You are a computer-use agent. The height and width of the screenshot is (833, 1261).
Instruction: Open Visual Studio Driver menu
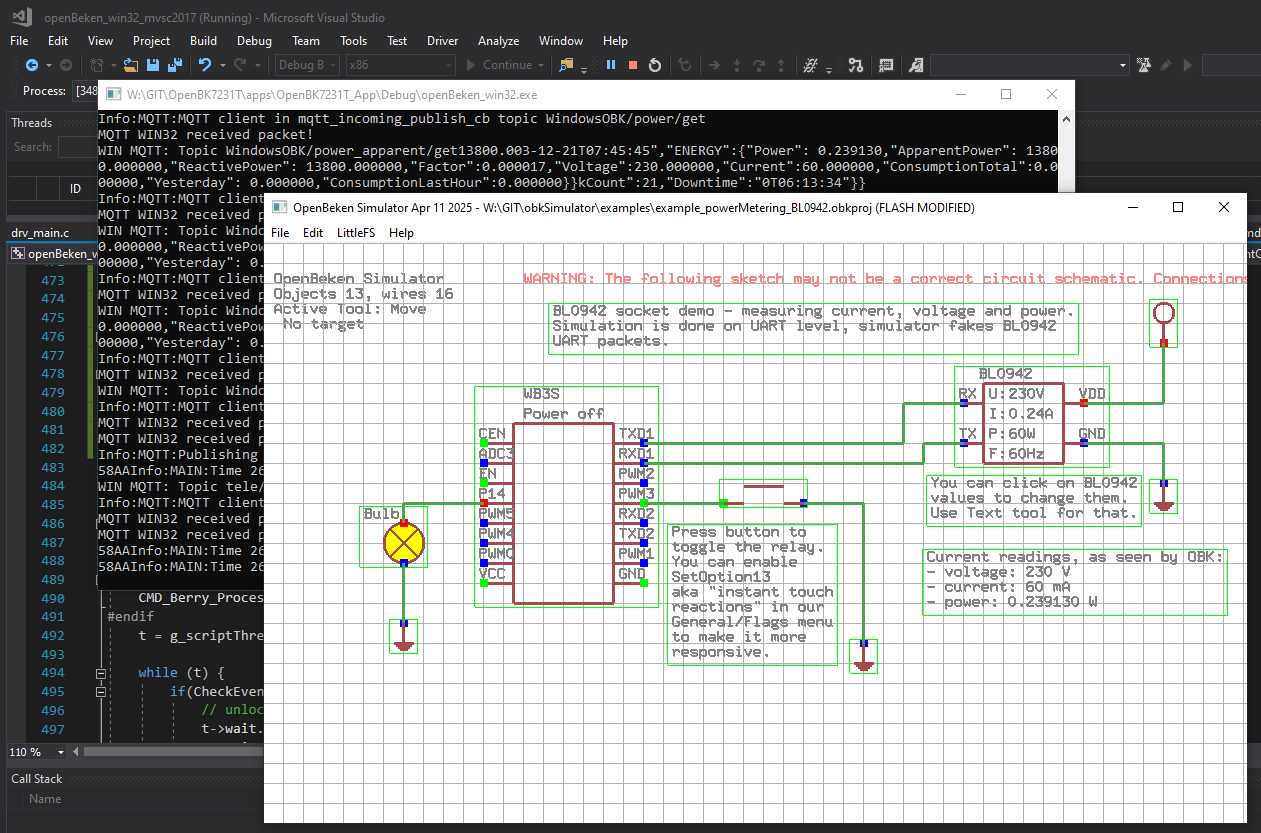[x=442, y=41]
